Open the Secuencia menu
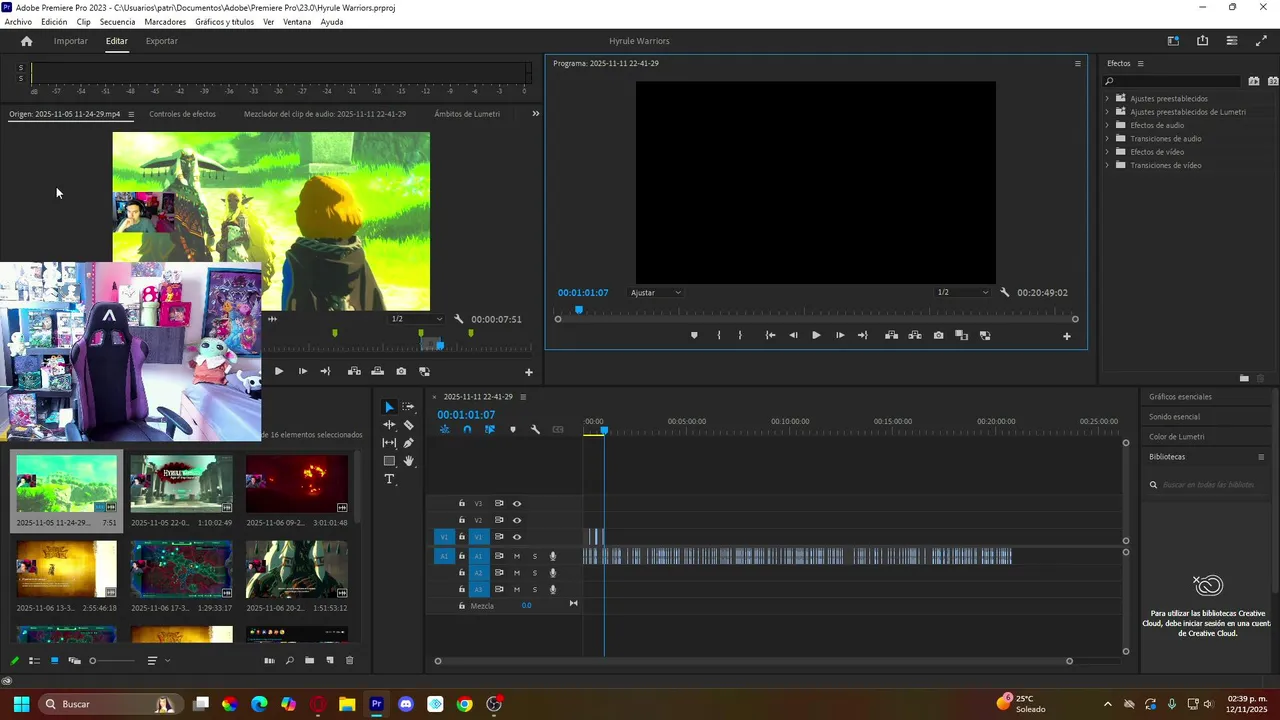 pos(117,22)
